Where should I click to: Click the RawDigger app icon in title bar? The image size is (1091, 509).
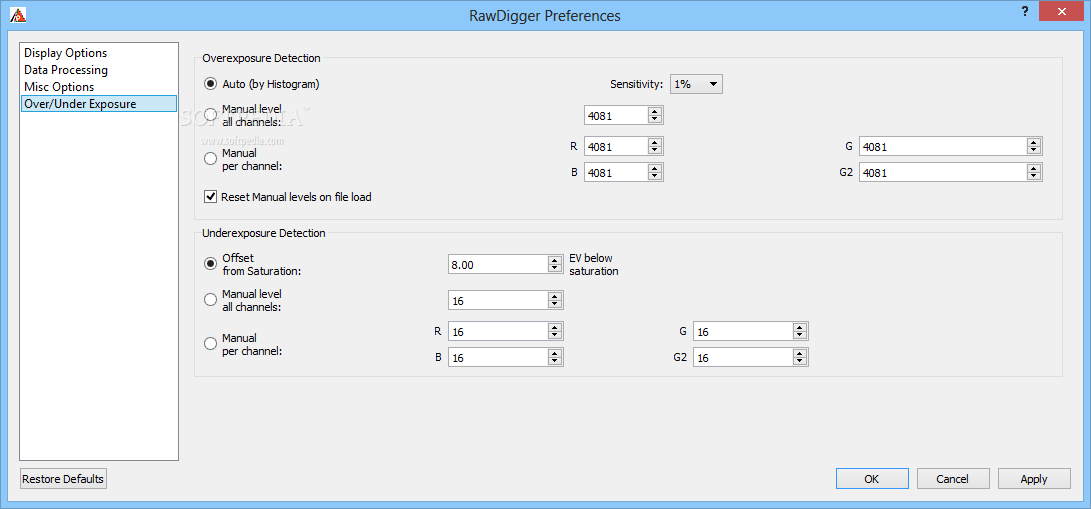click(19, 13)
